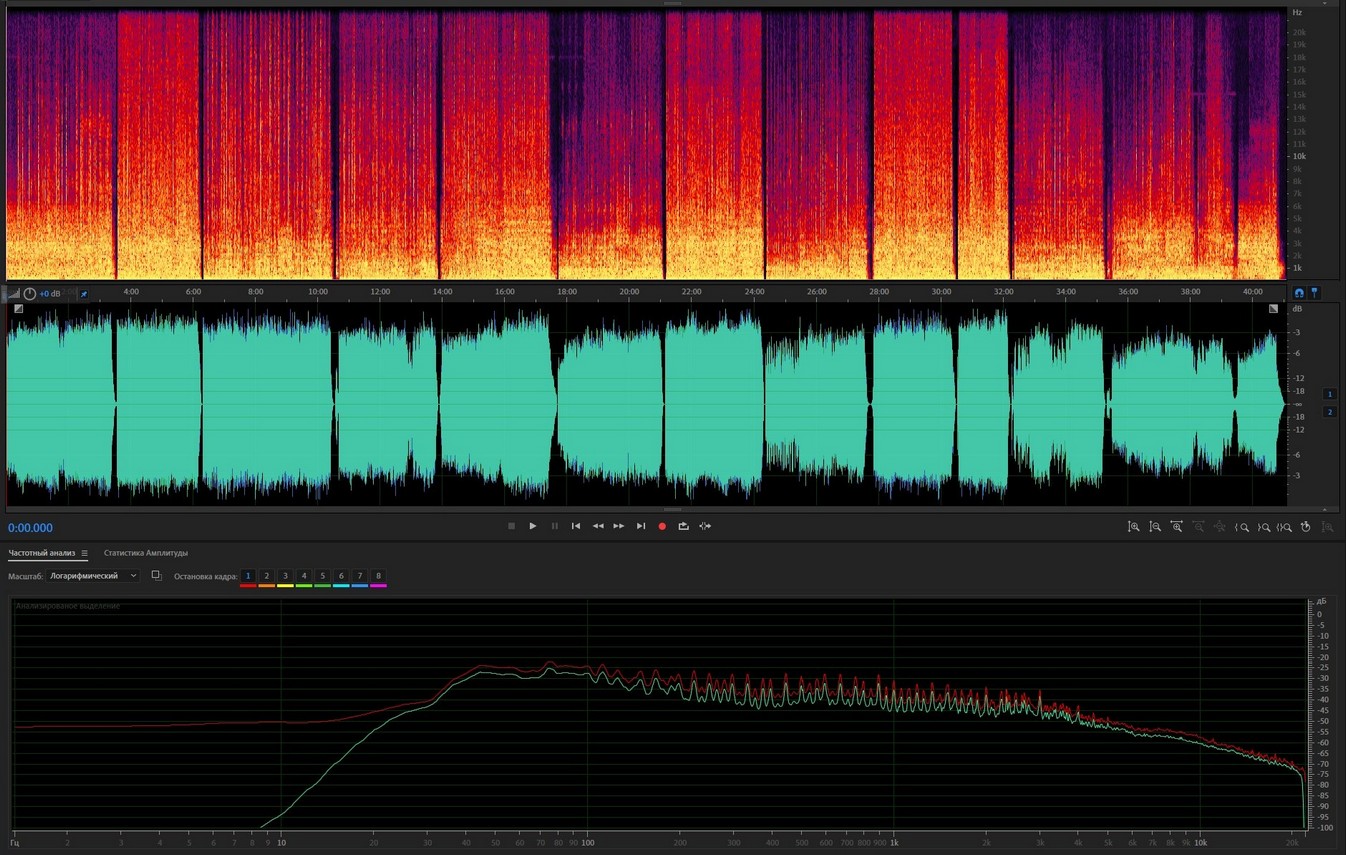The image size is (1346, 855).
Task: Click the Fast Forward button
Action: [x=619, y=526]
